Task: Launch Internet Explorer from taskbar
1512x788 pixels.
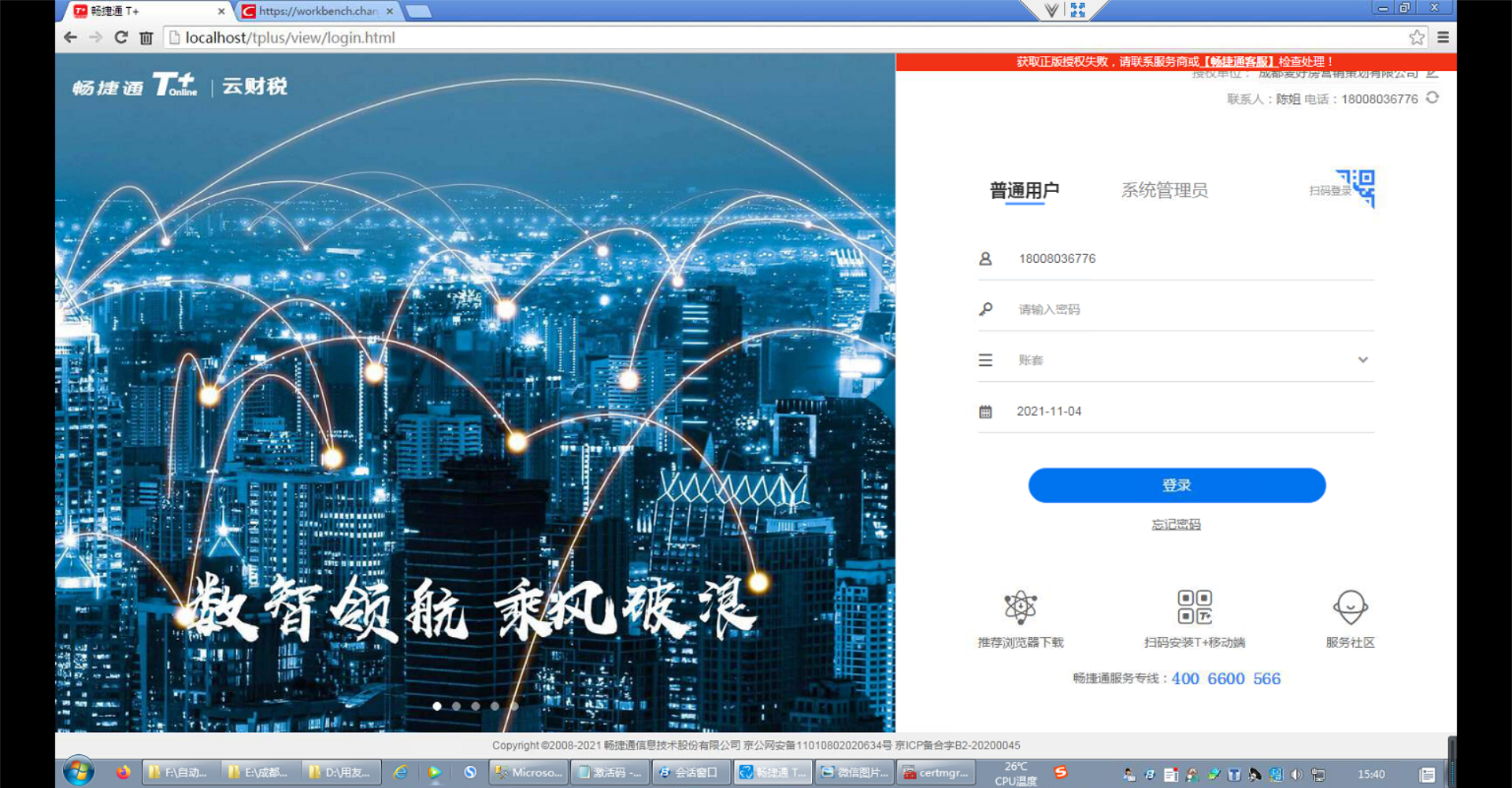Action: (401, 772)
